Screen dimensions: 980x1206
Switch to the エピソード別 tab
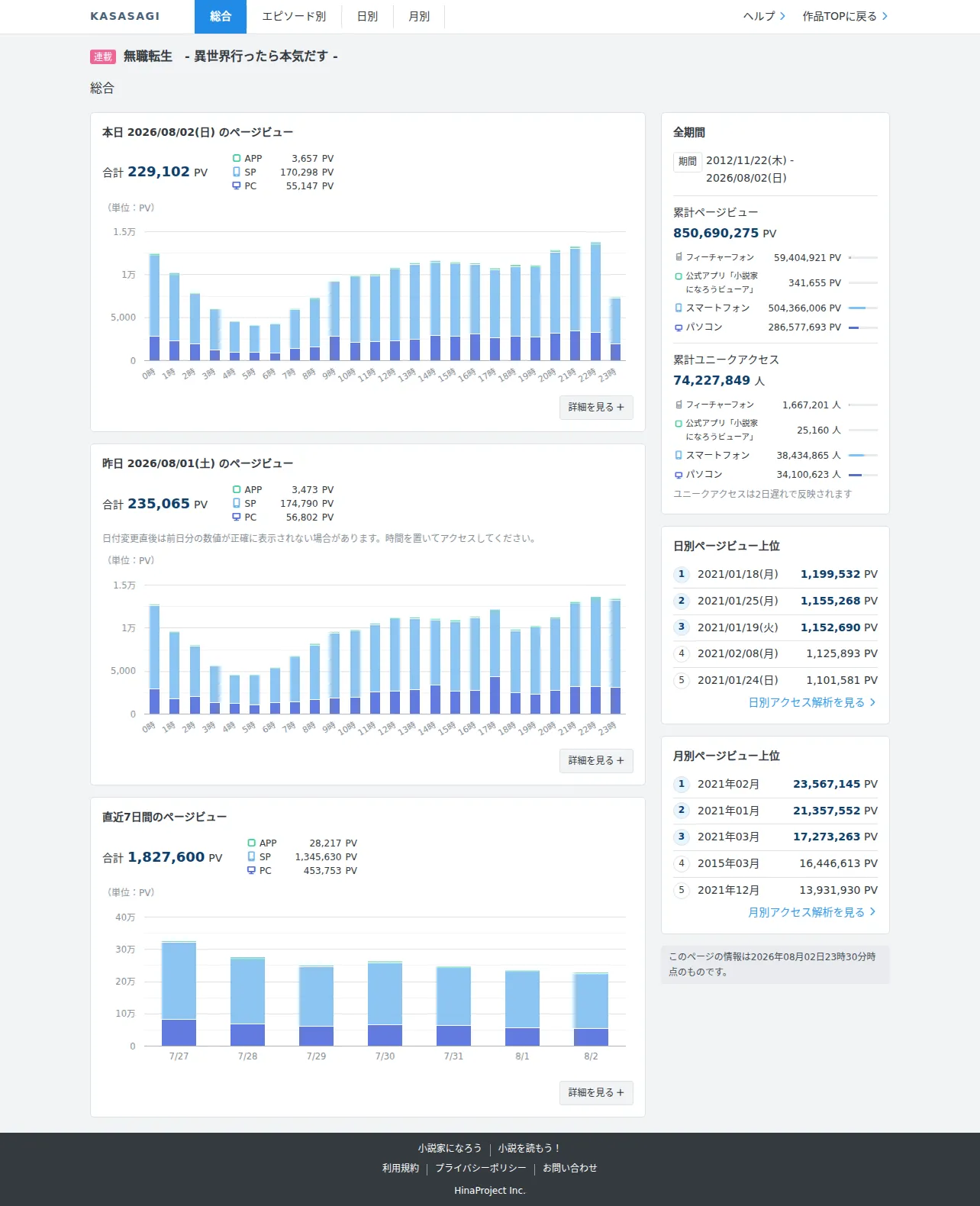click(x=294, y=16)
